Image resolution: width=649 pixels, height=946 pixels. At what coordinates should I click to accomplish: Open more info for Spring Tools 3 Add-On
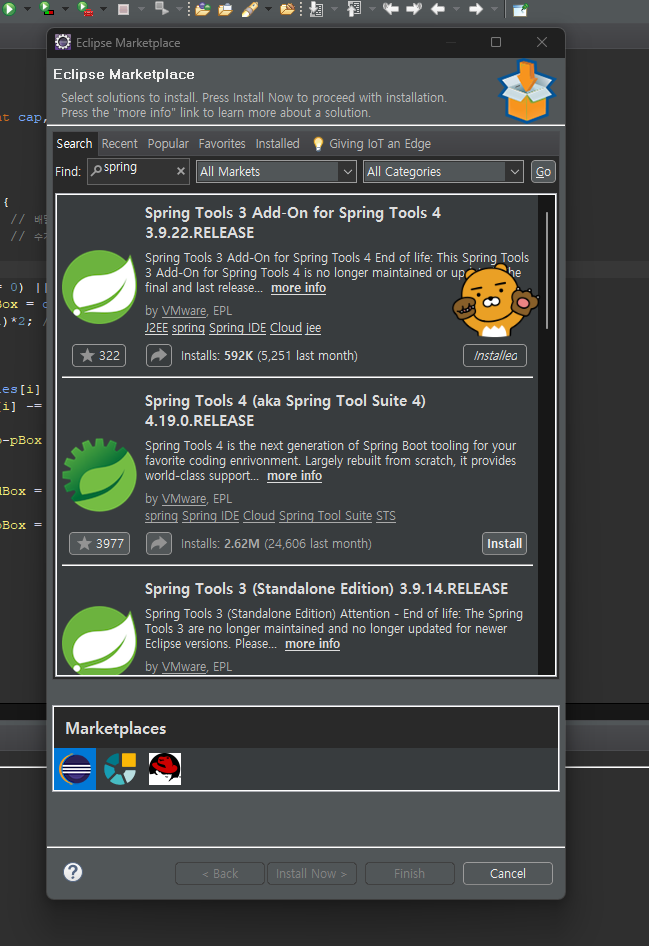click(299, 288)
